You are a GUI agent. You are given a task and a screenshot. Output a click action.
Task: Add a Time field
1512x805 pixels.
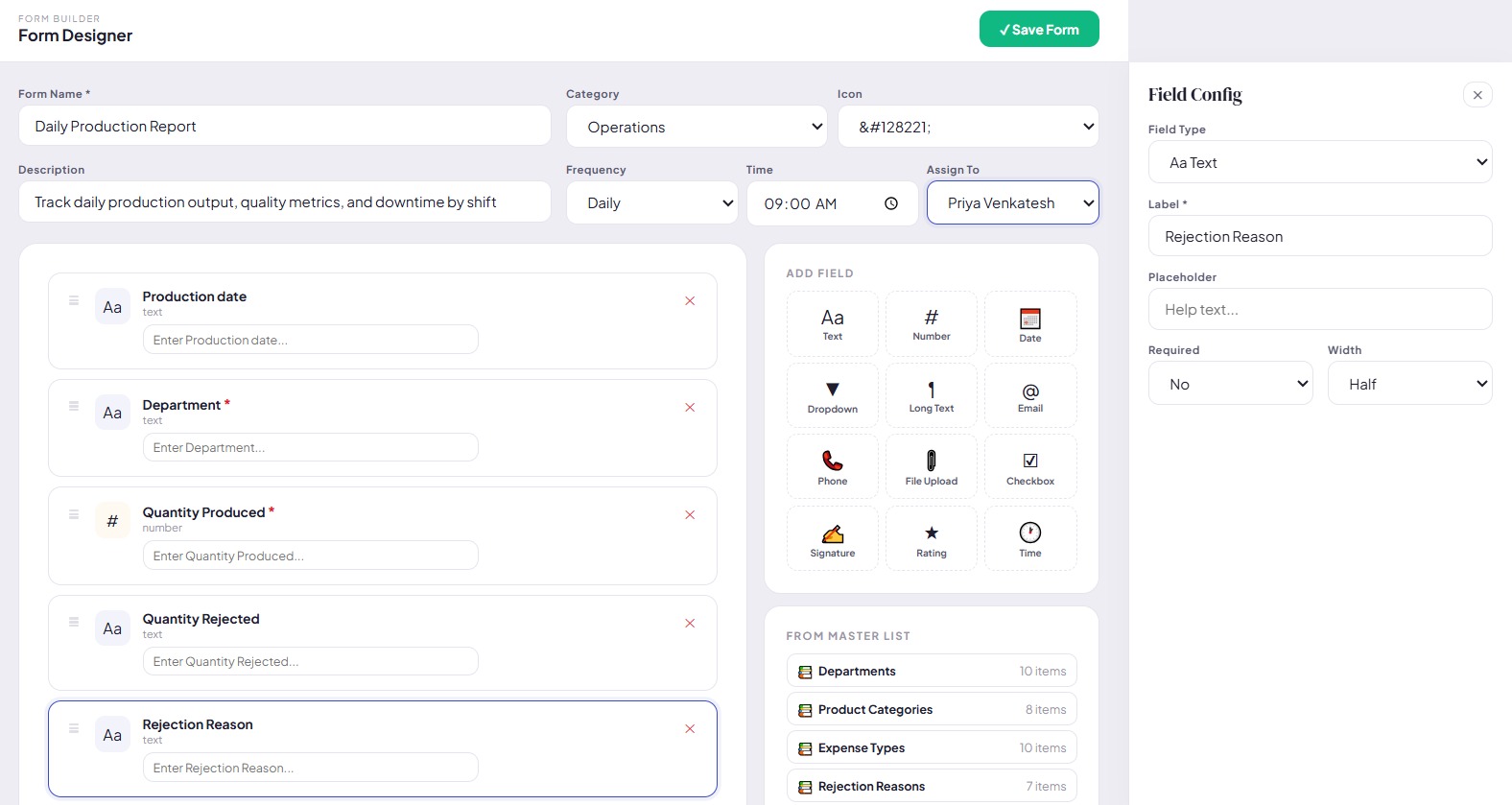[1030, 539]
